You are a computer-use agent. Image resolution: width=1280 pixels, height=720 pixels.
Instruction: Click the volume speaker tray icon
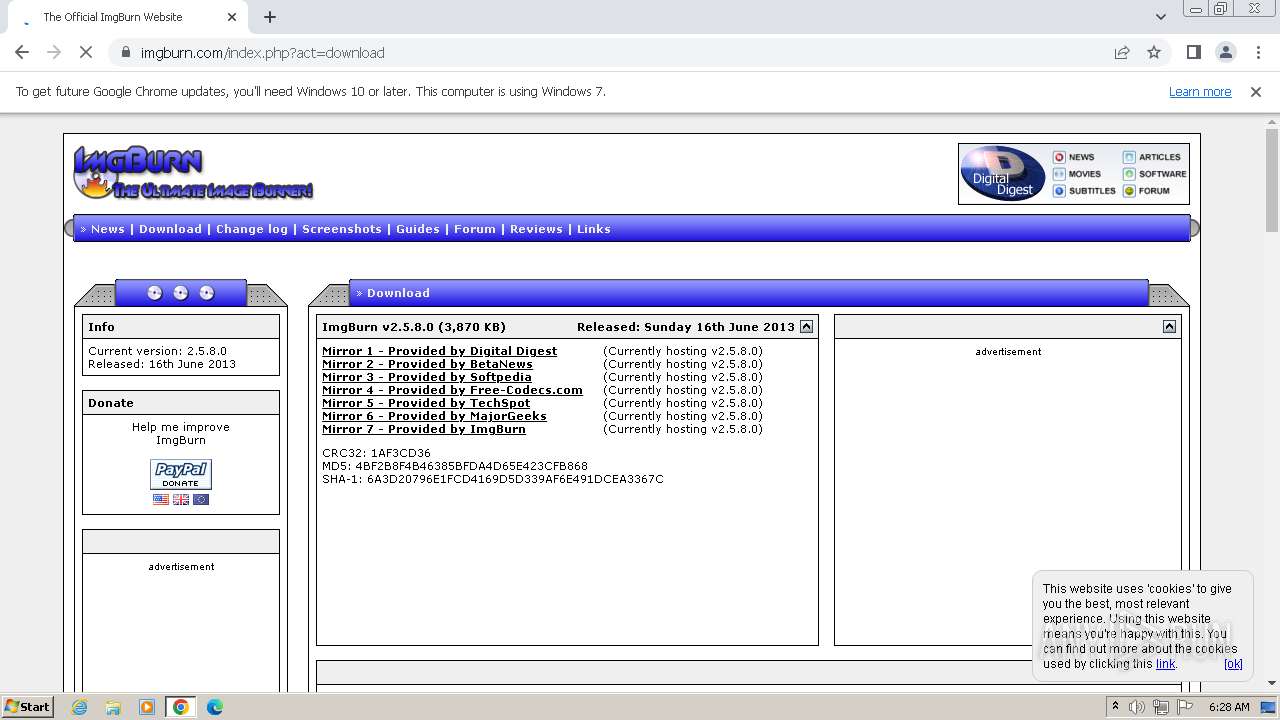1137,707
